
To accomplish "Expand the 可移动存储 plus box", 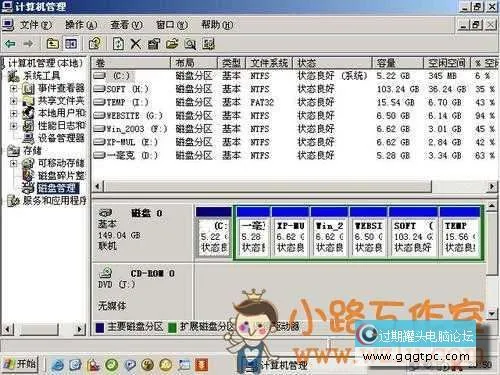I will 13,163.
